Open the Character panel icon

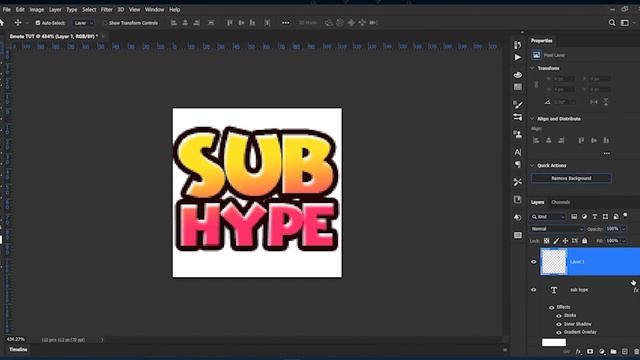[518, 152]
